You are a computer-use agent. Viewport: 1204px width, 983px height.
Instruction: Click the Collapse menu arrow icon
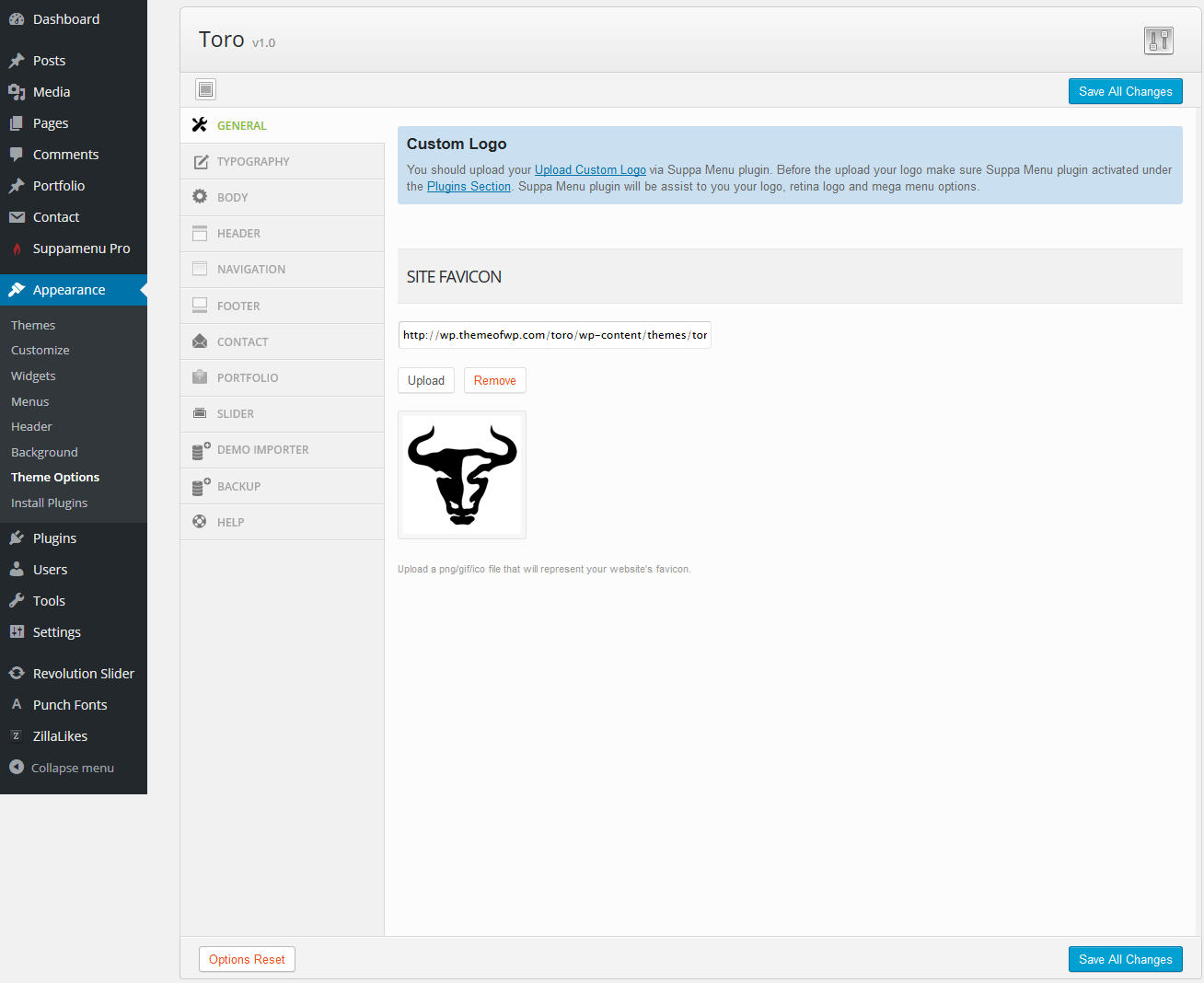click(x=17, y=768)
